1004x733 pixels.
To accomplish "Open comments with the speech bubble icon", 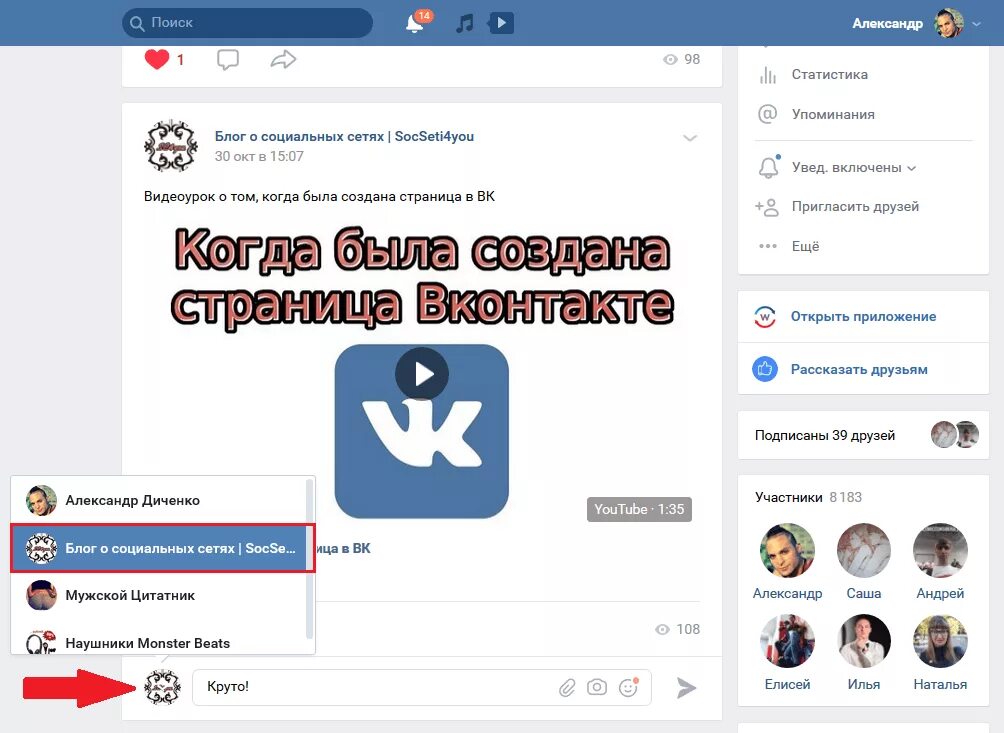I will click(228, 59).
